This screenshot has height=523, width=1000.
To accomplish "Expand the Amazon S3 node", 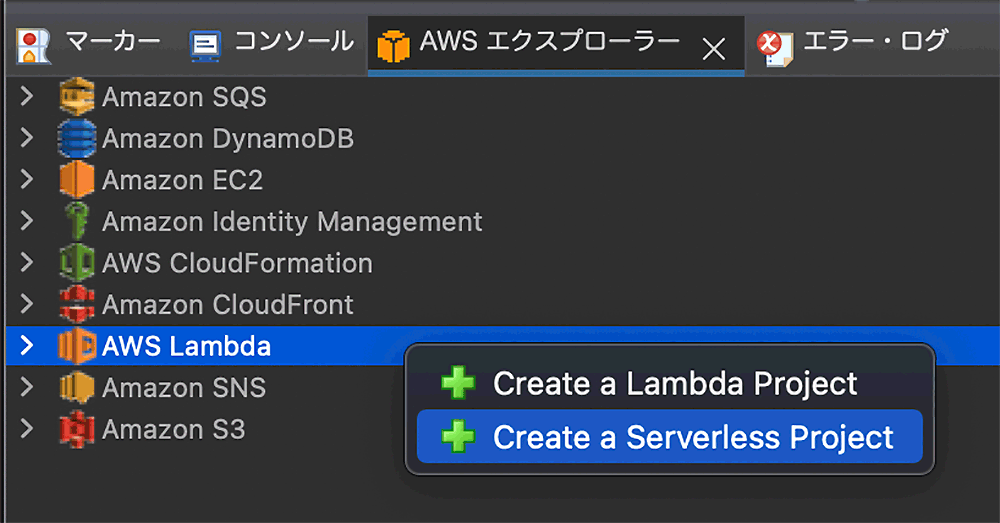I will 27,429.
